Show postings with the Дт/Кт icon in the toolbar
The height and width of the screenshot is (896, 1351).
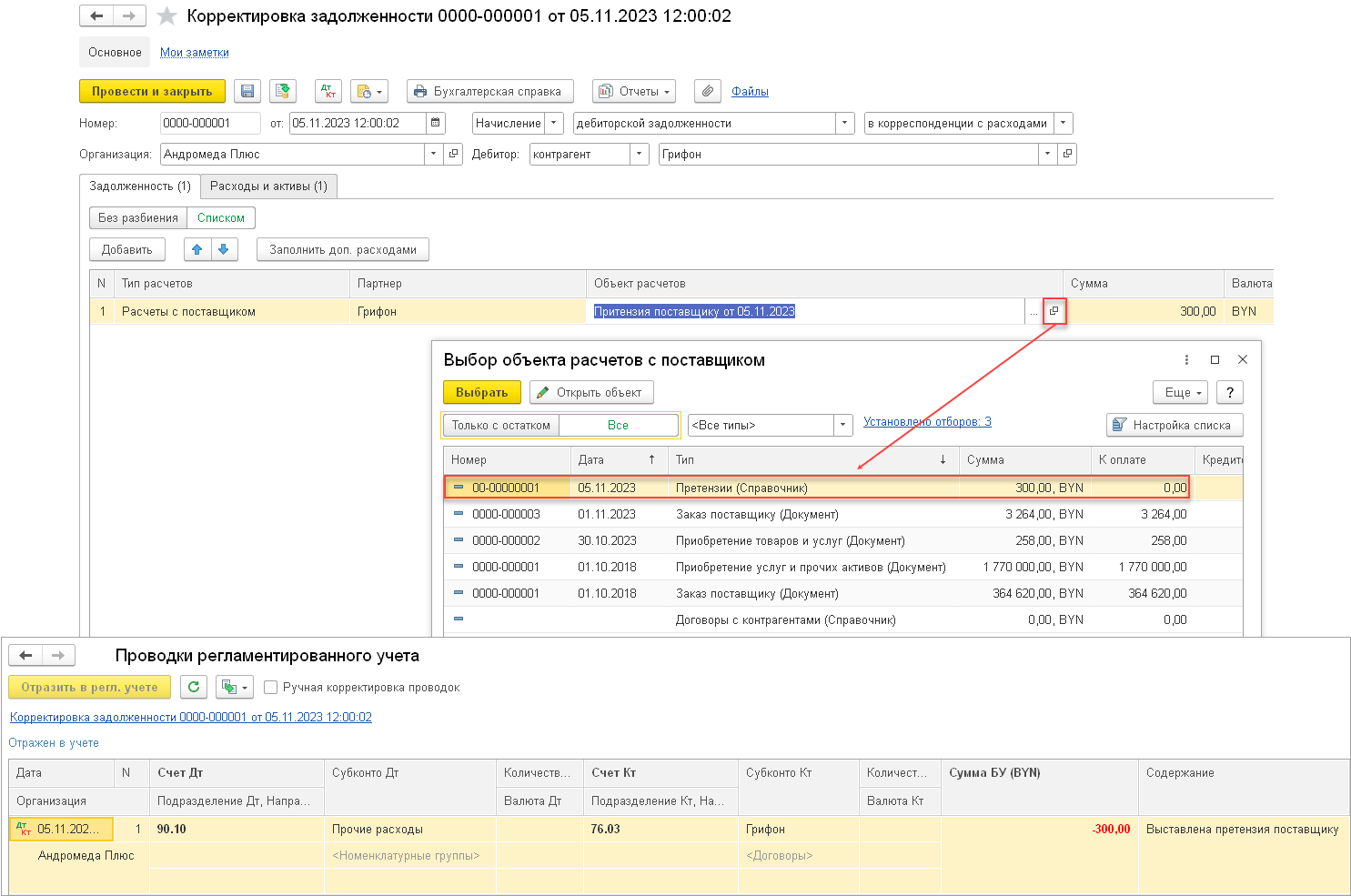[328, 91]
